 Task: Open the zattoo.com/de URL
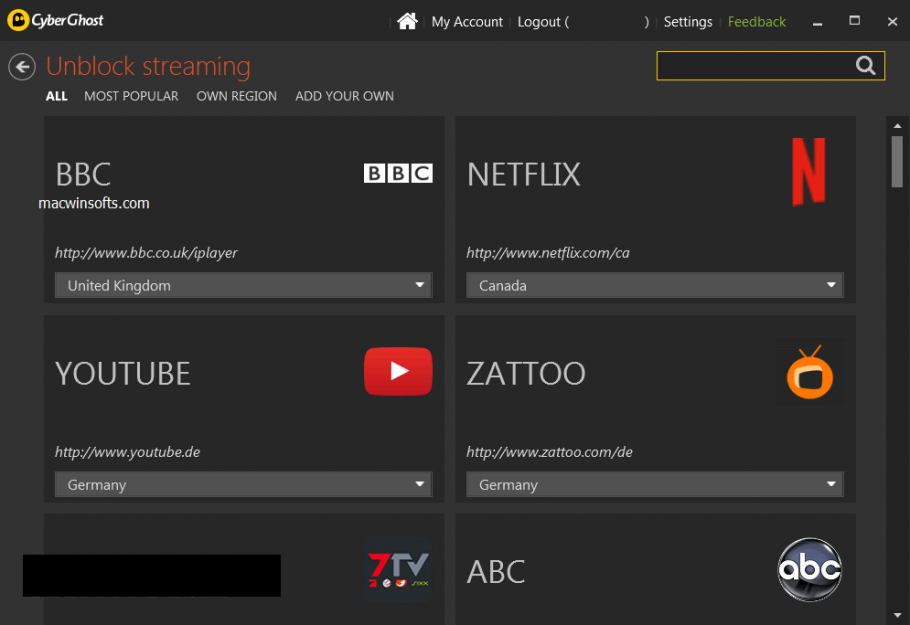550,452
